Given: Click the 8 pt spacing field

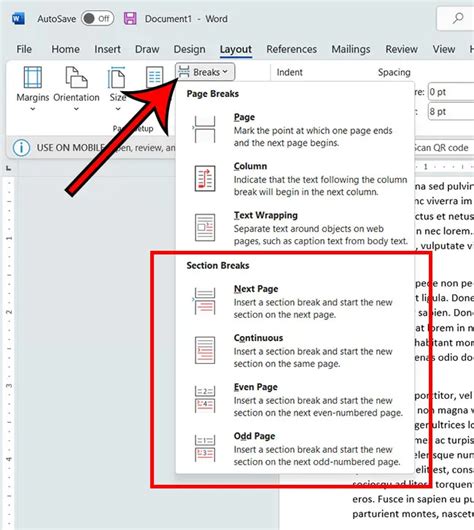Looking at the screenshot, I should click(451, 111).
